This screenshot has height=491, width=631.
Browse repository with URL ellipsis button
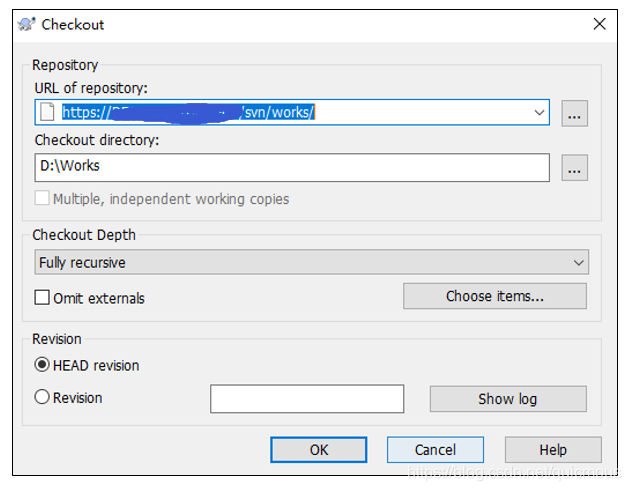tap(574, 113)
